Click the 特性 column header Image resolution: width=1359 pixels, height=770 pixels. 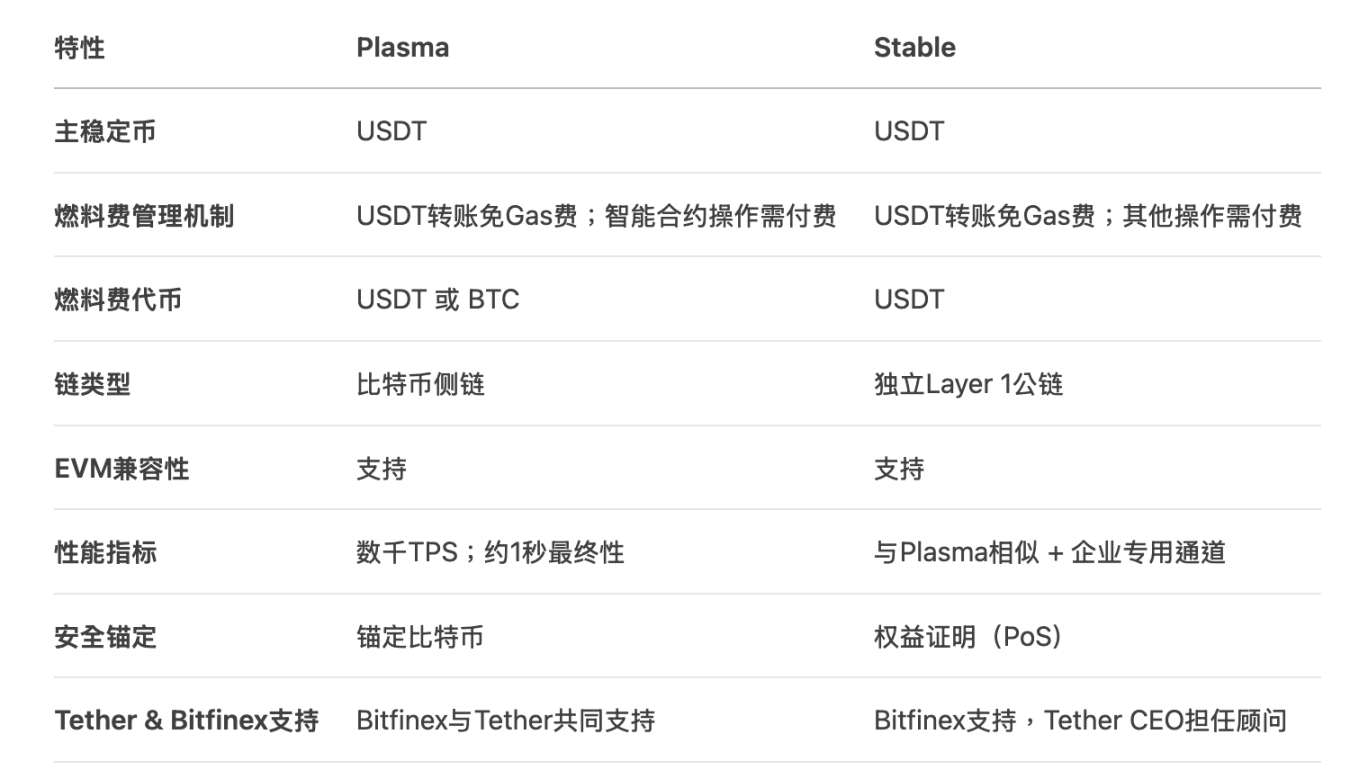click(79, 47)
